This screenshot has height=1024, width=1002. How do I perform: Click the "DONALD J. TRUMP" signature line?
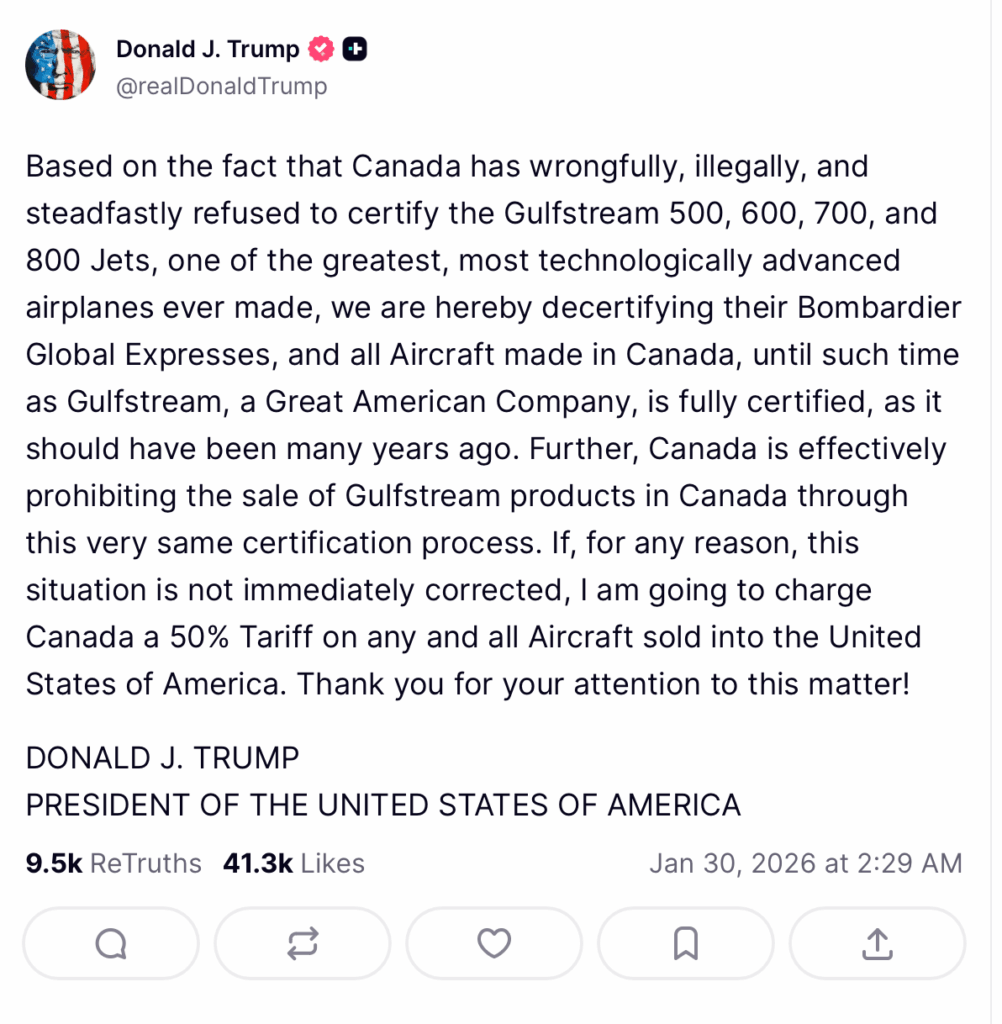pos(162,757)
